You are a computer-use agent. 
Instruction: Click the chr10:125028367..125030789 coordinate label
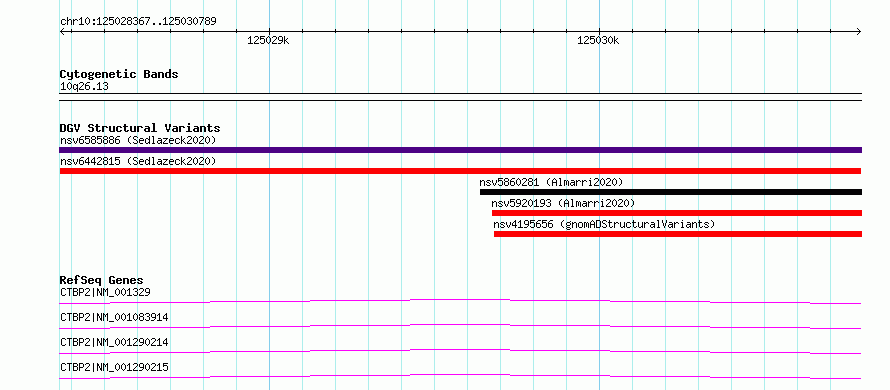coord(138,22)
